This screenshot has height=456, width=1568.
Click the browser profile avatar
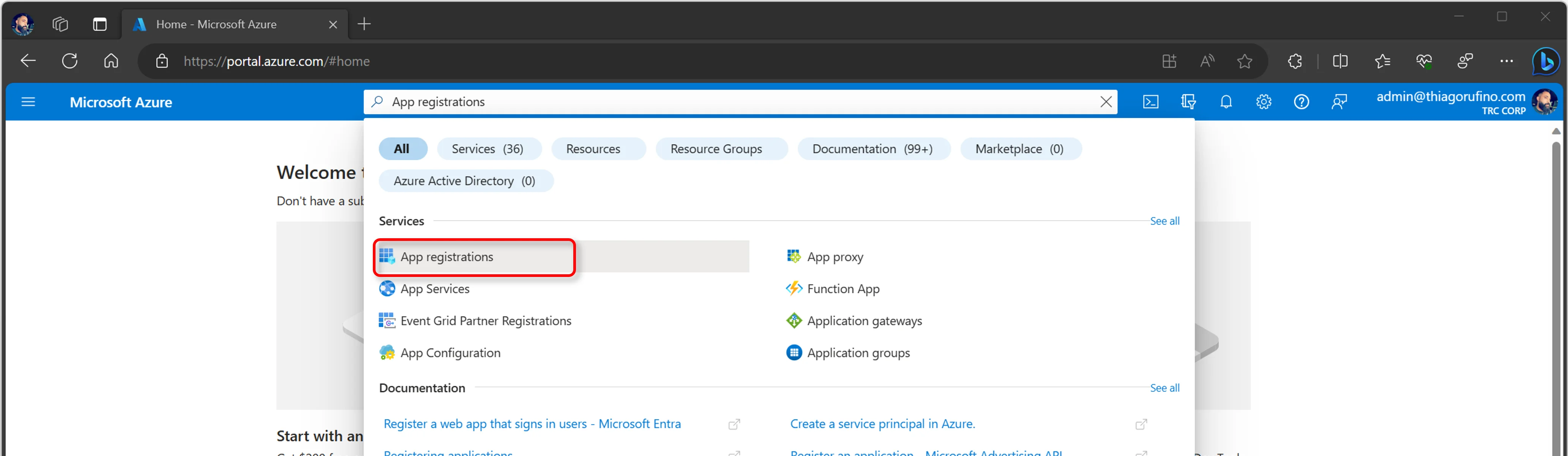(x=22, y=24)
